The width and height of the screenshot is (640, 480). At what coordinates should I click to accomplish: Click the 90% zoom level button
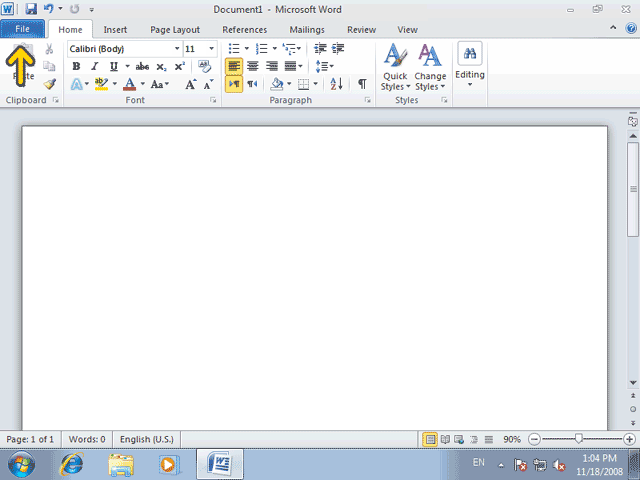coord(511,439)
